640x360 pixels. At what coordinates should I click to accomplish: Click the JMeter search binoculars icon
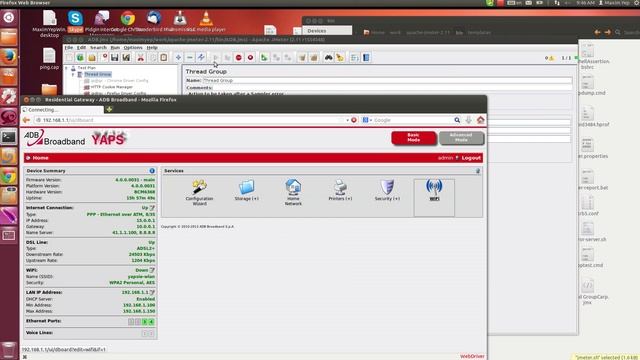tap(329, 58)
